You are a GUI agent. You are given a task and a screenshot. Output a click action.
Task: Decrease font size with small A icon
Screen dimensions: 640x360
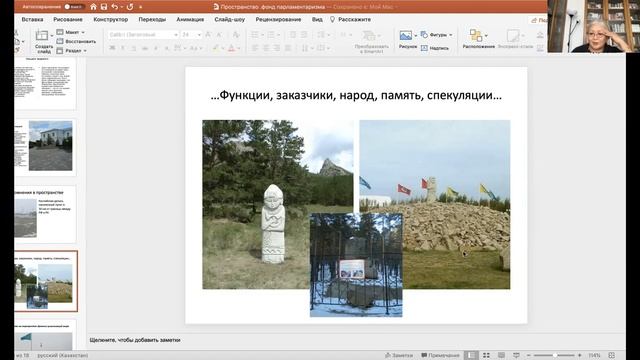click(x=219, y=35)
